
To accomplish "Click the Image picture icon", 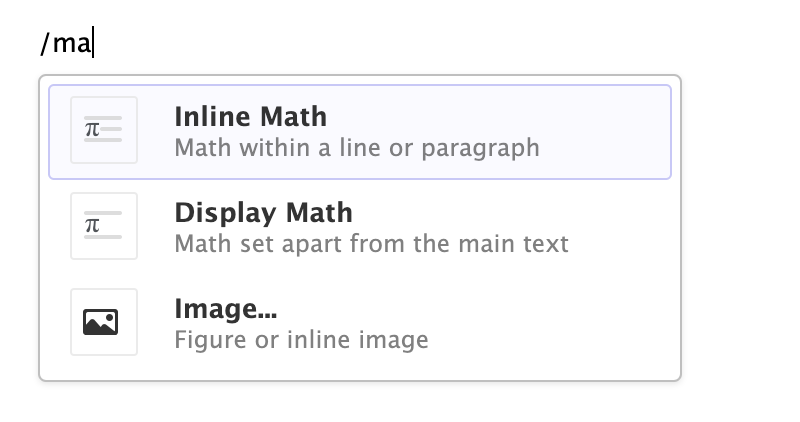I will point(103,322).
